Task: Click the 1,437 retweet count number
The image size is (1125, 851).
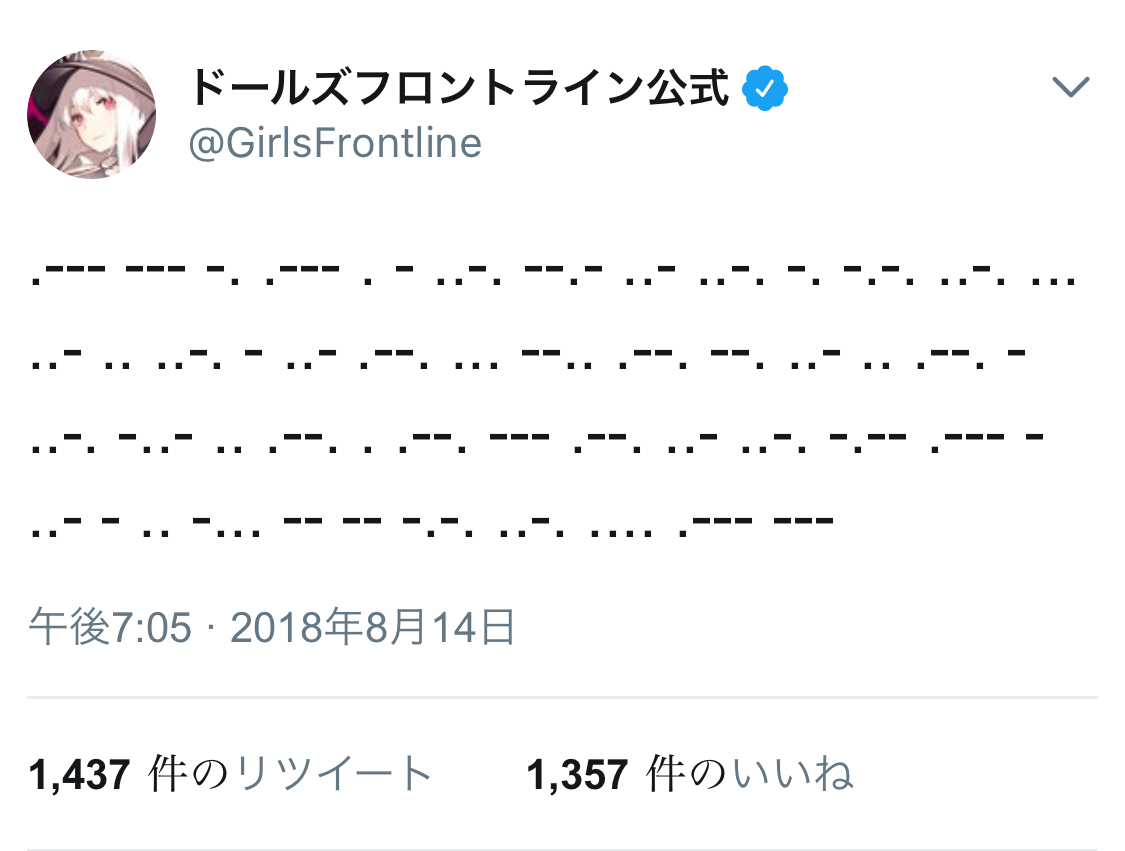Action: [80, 774]
